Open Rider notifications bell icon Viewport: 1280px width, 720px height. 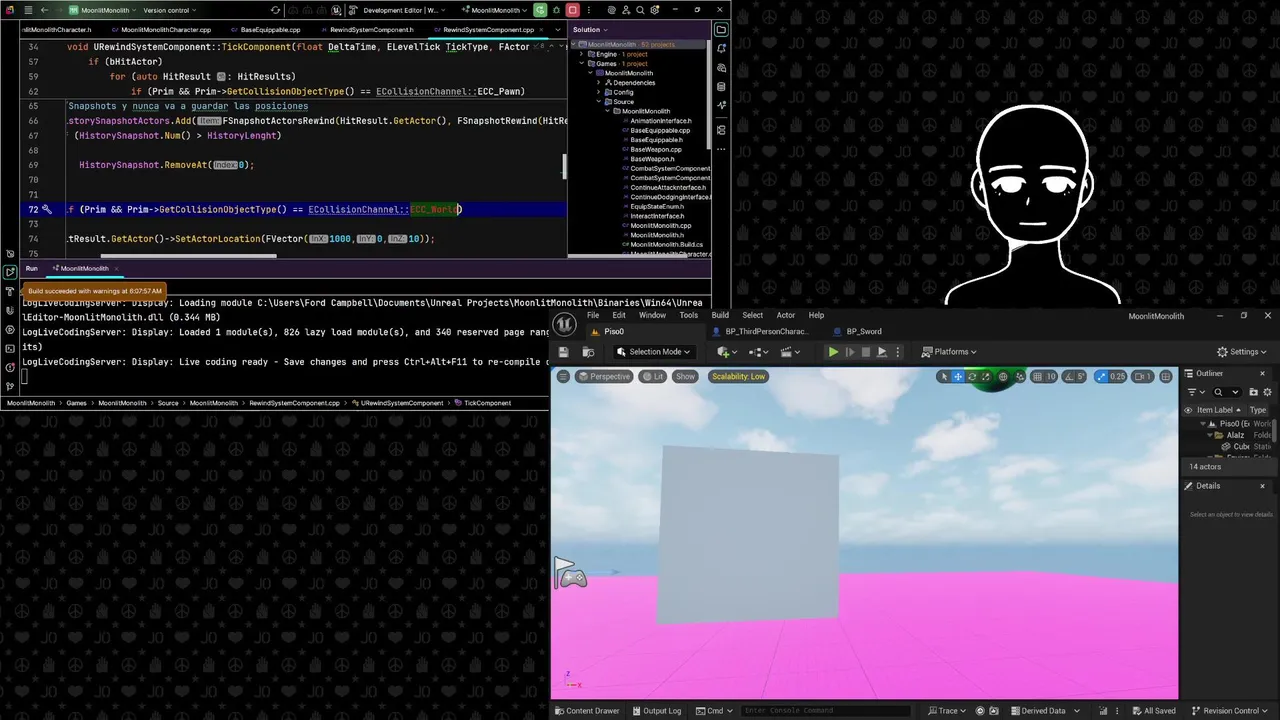click(x=721, y=48)
